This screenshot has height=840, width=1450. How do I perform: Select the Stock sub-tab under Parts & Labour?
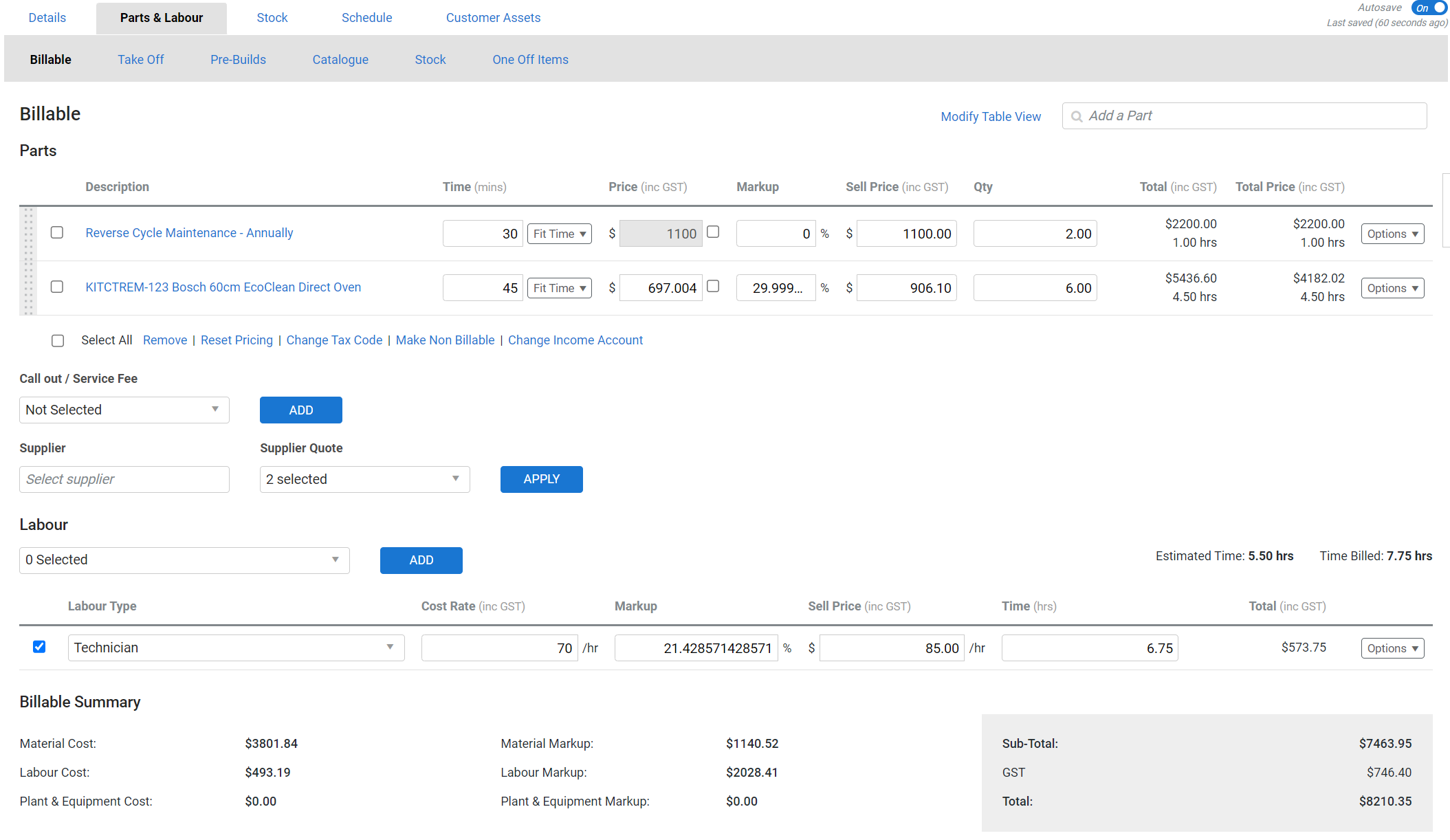(430, 60)
